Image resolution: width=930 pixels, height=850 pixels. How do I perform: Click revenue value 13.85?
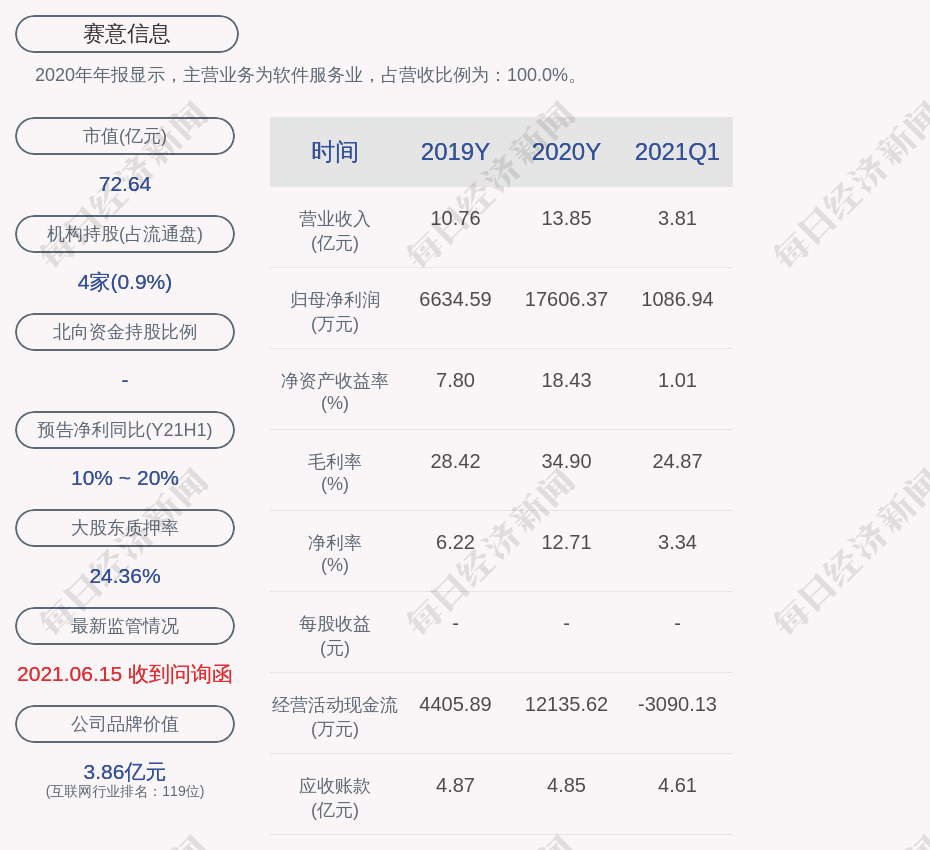(566, 218)
